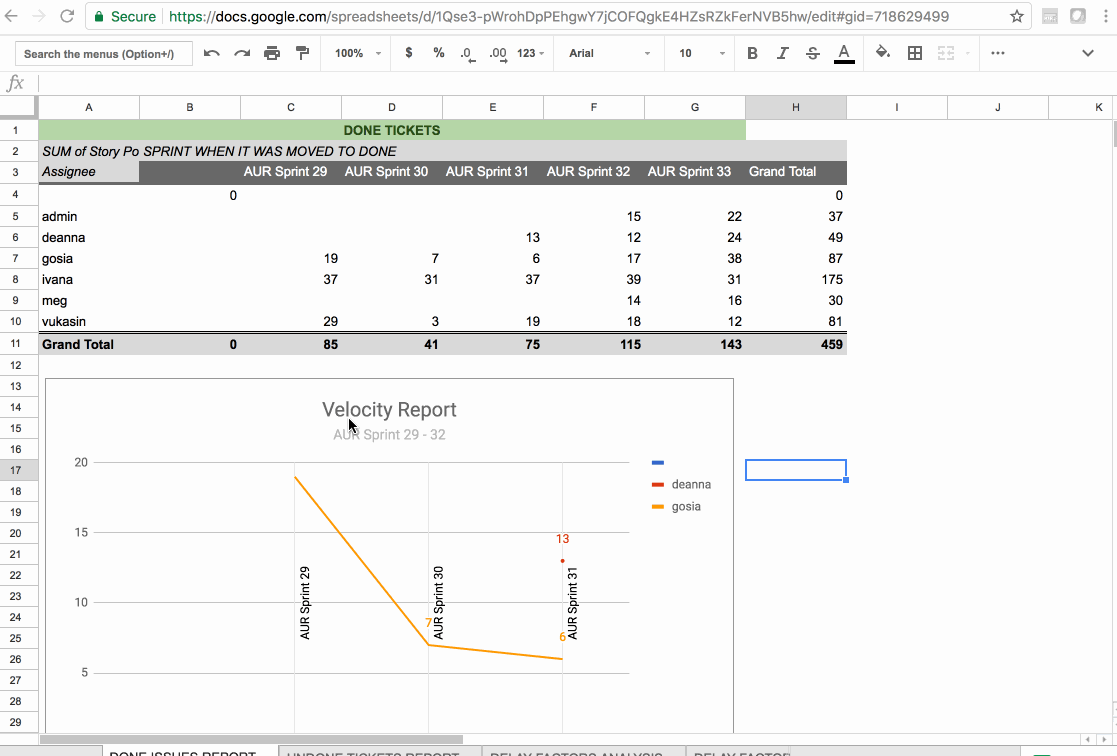Open the Fill color tool

click(x=884, y=52)
